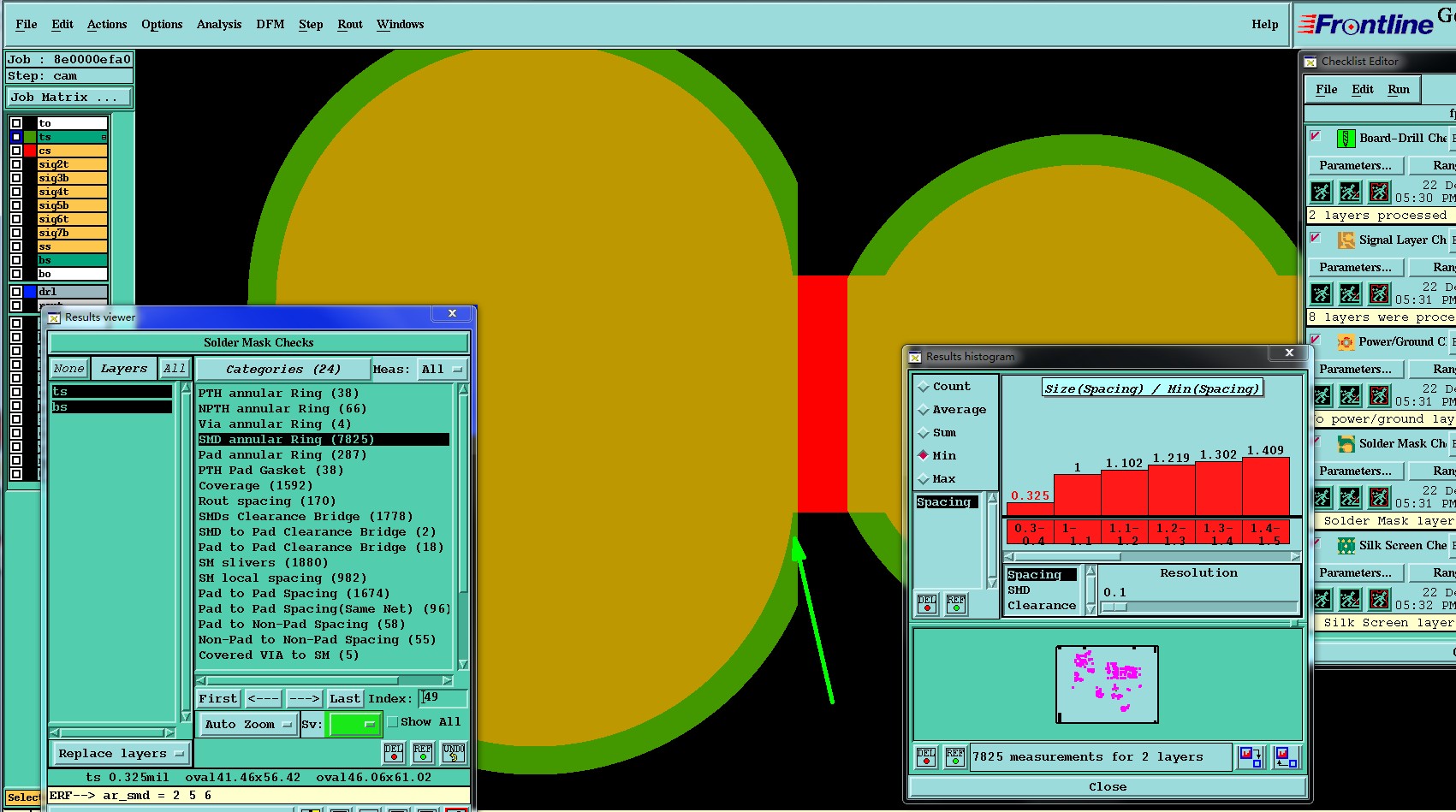
Task: Open the Actions menu
Action: [x=107, y=24]
